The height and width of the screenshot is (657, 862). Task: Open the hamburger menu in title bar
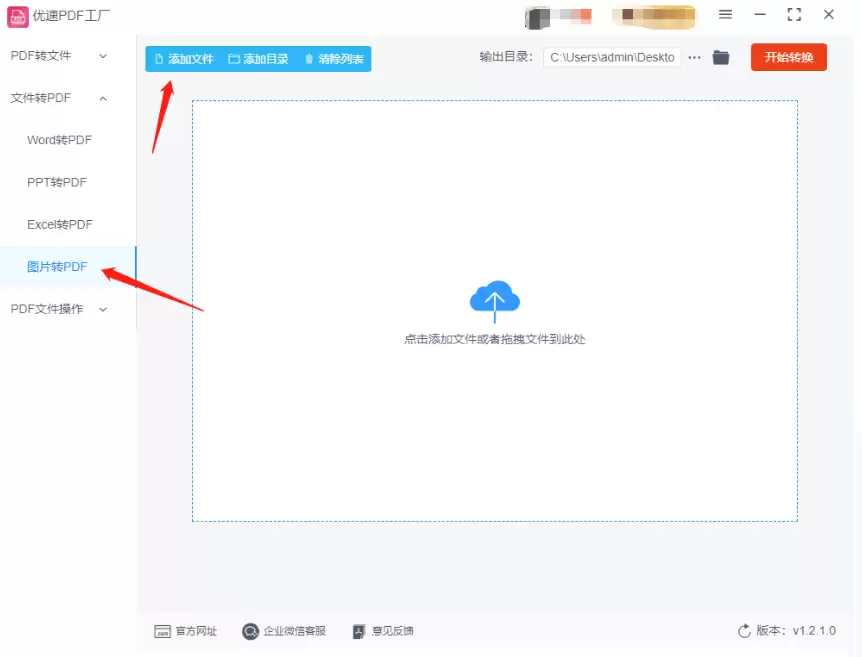(726, 14)
